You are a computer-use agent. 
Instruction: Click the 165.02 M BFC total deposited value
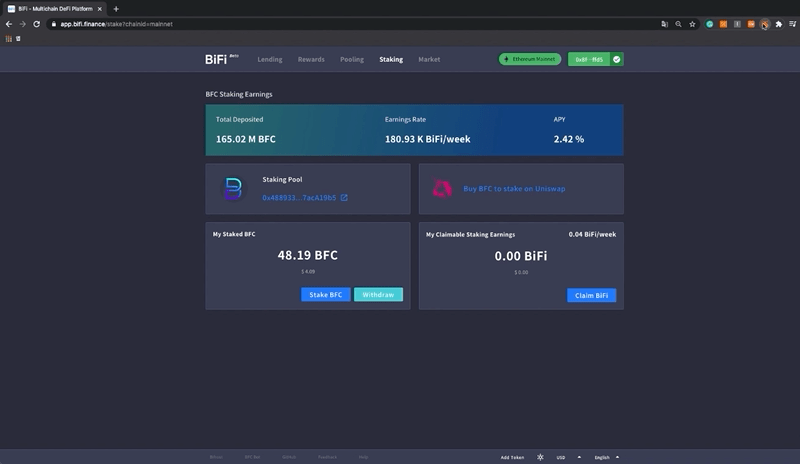tap(245, 139)
